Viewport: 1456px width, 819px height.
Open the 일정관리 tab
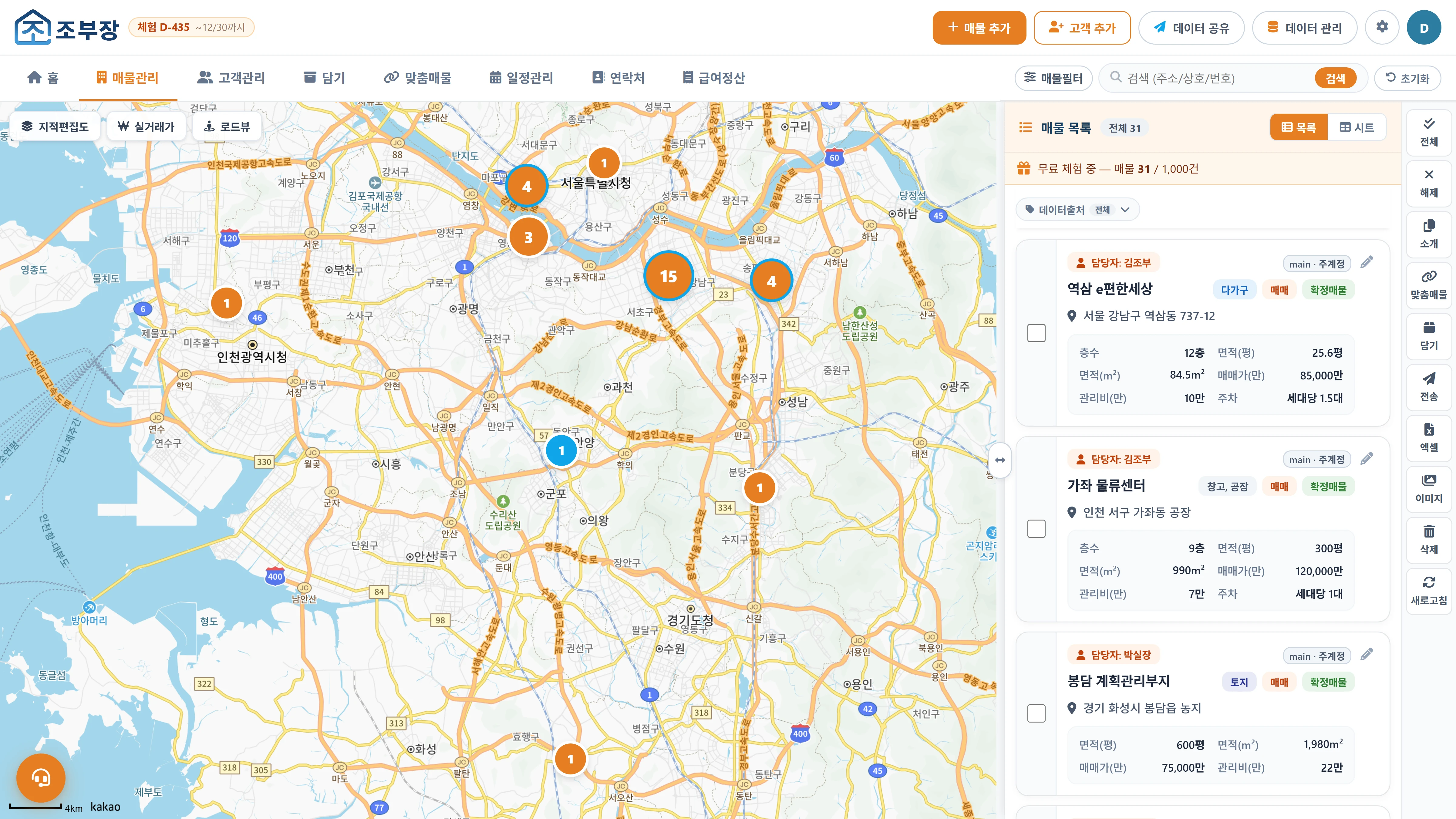click(x=521, y=77)
